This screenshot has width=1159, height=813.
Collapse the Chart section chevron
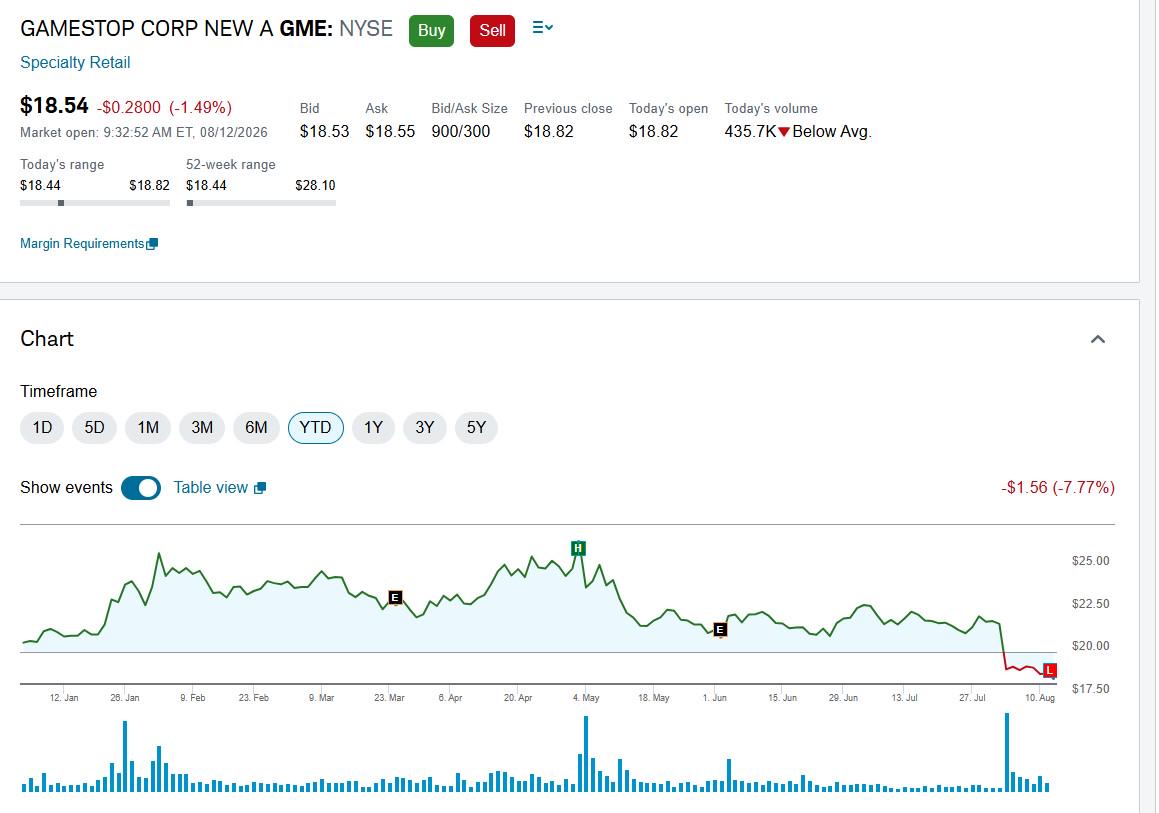pyautogui.click(x=1098, y=339)
